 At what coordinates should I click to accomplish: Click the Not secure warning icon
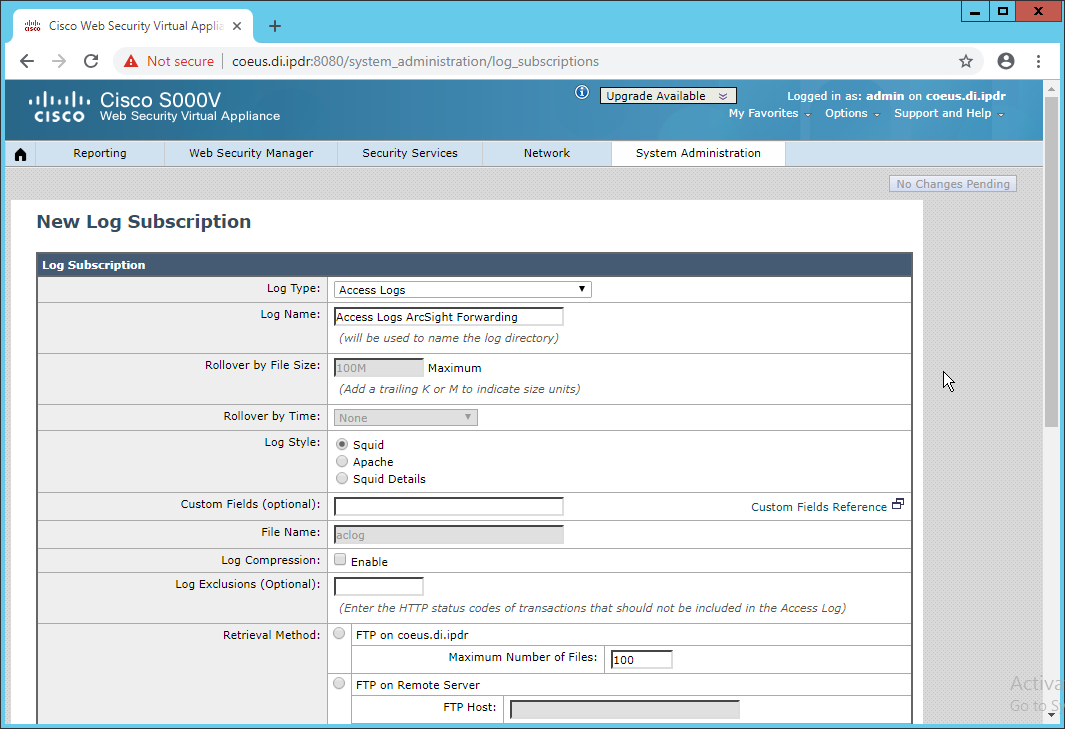(x=131, y=61)
